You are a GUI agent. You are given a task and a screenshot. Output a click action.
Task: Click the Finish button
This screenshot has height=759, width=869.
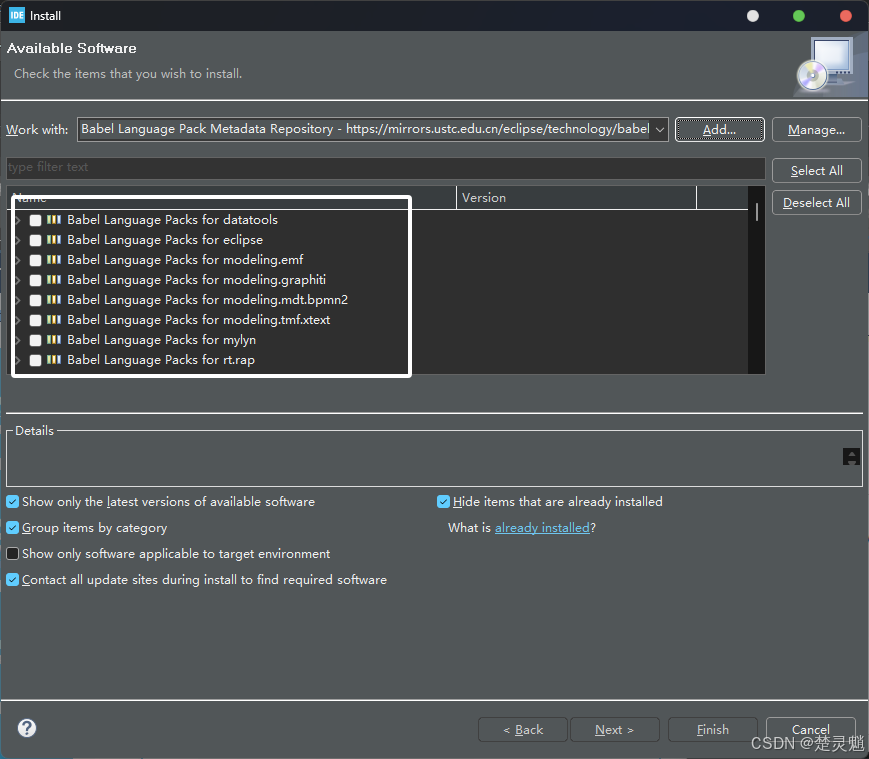point(713,730)
